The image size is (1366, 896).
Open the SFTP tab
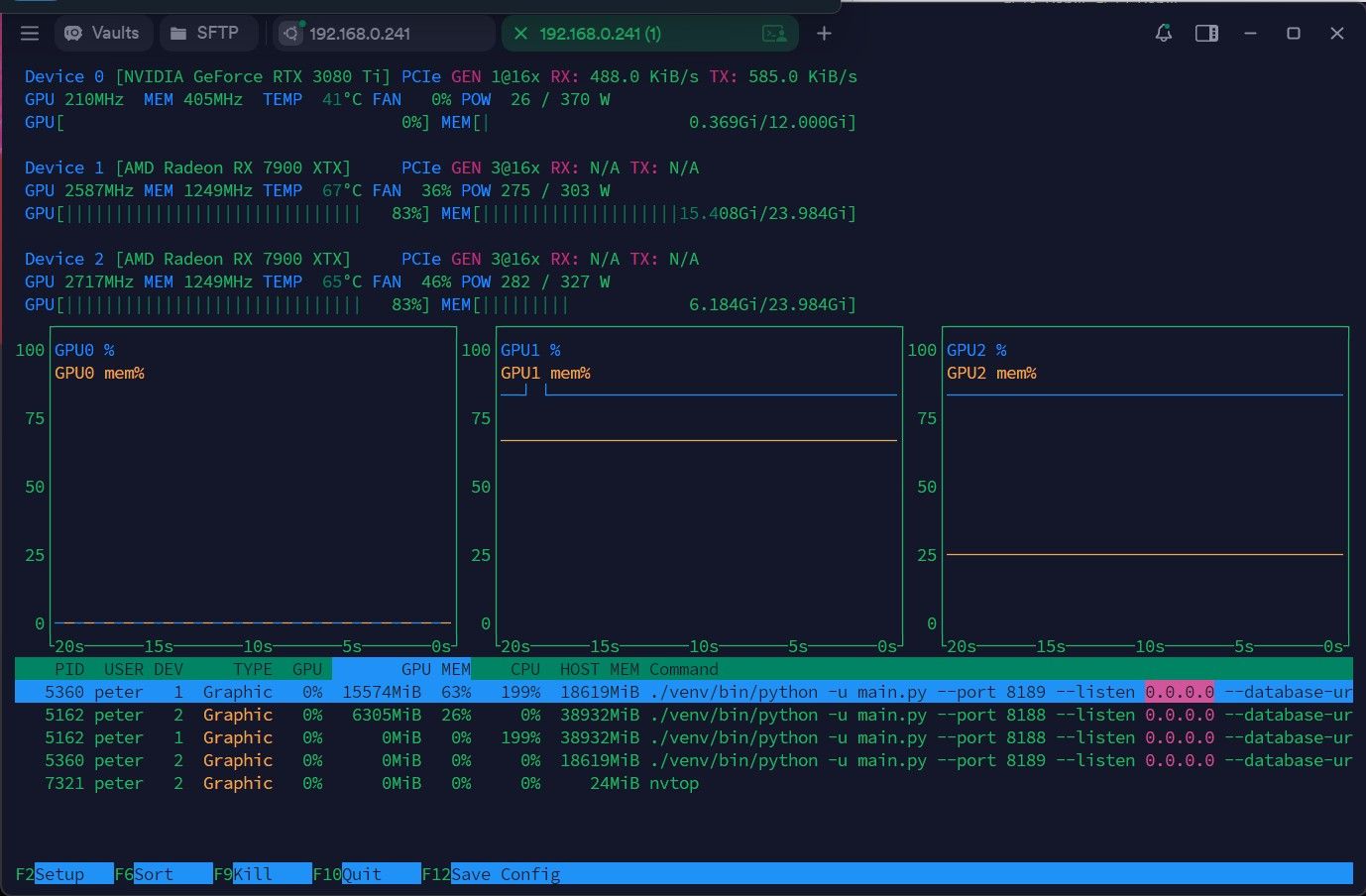point(208,33)
